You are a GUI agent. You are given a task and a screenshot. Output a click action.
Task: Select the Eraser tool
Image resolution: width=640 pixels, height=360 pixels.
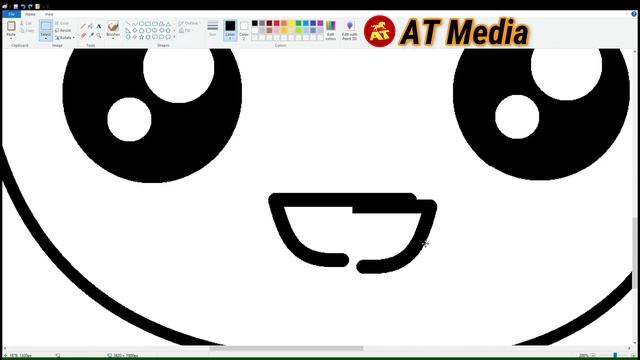pyautogui.click(x=83, y=36)
